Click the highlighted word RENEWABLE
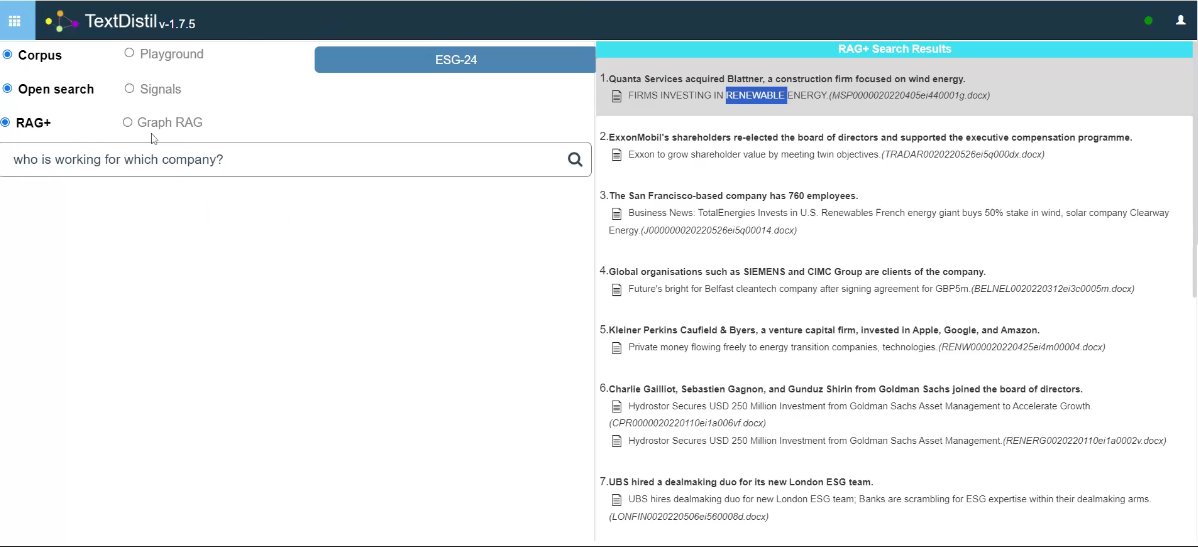The image size is (1198, 547). pyautogui.click(x=756, y=95)
